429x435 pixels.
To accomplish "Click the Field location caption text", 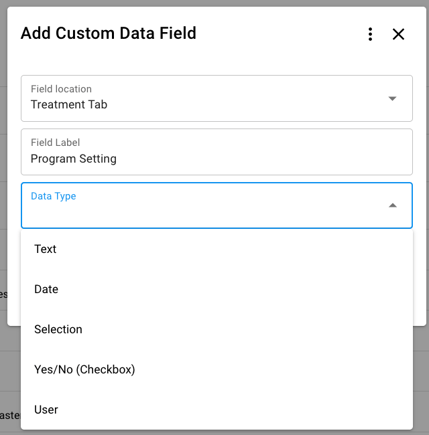I will [x=61, y=89].
